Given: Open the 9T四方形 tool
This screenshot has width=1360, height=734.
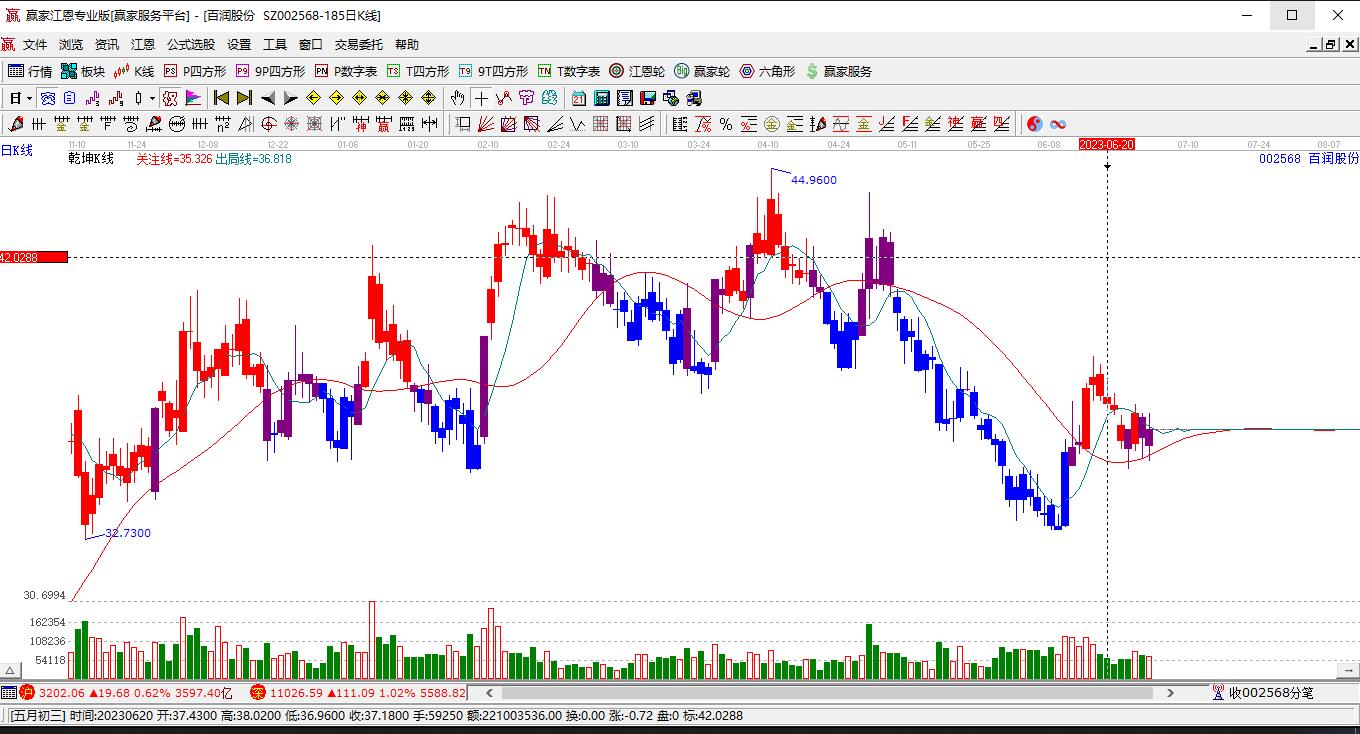Looking at the screenshot, I should point(493,71).
